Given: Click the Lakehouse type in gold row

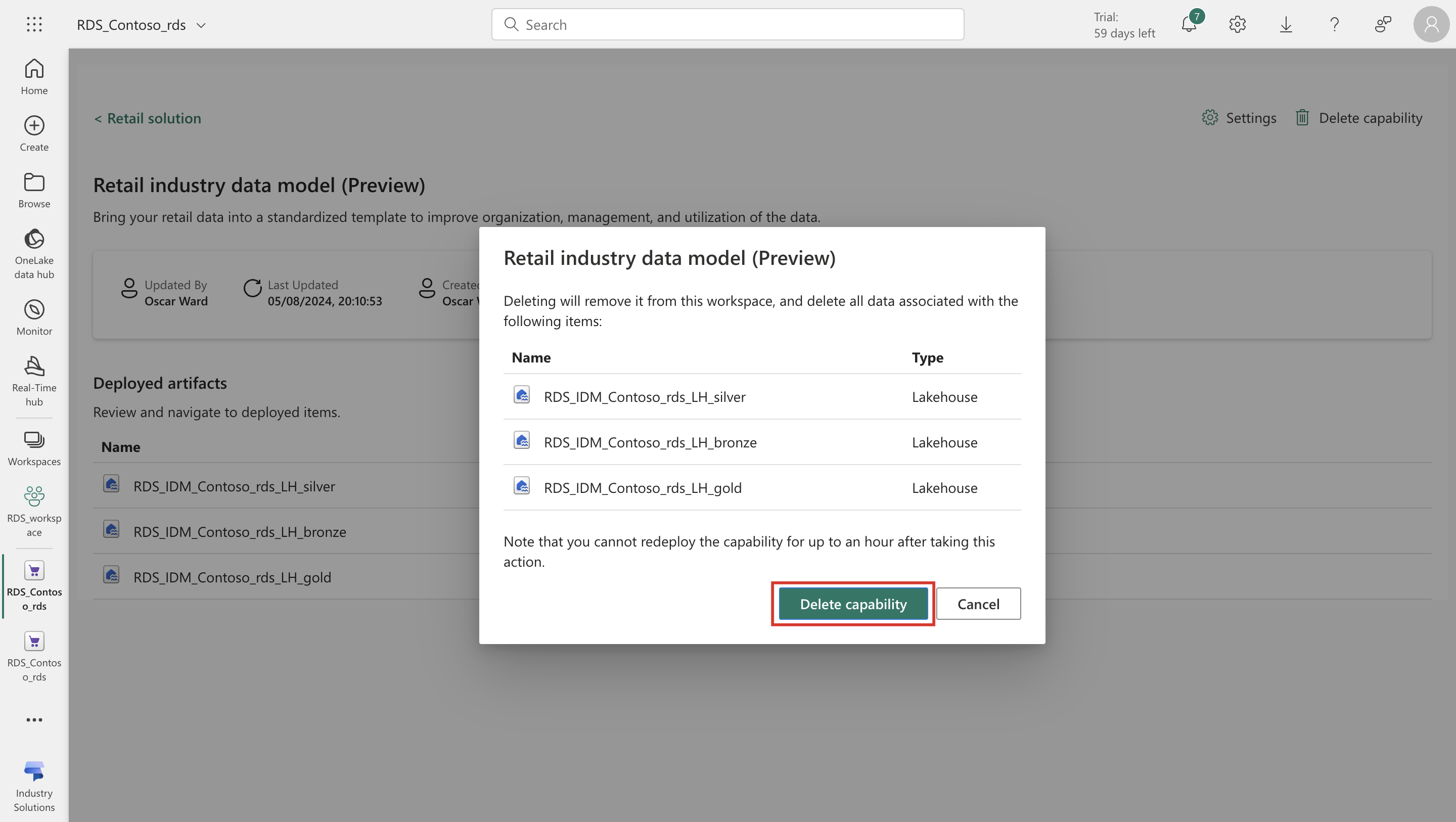Looking at the screenshot, I should click(944, 488).
